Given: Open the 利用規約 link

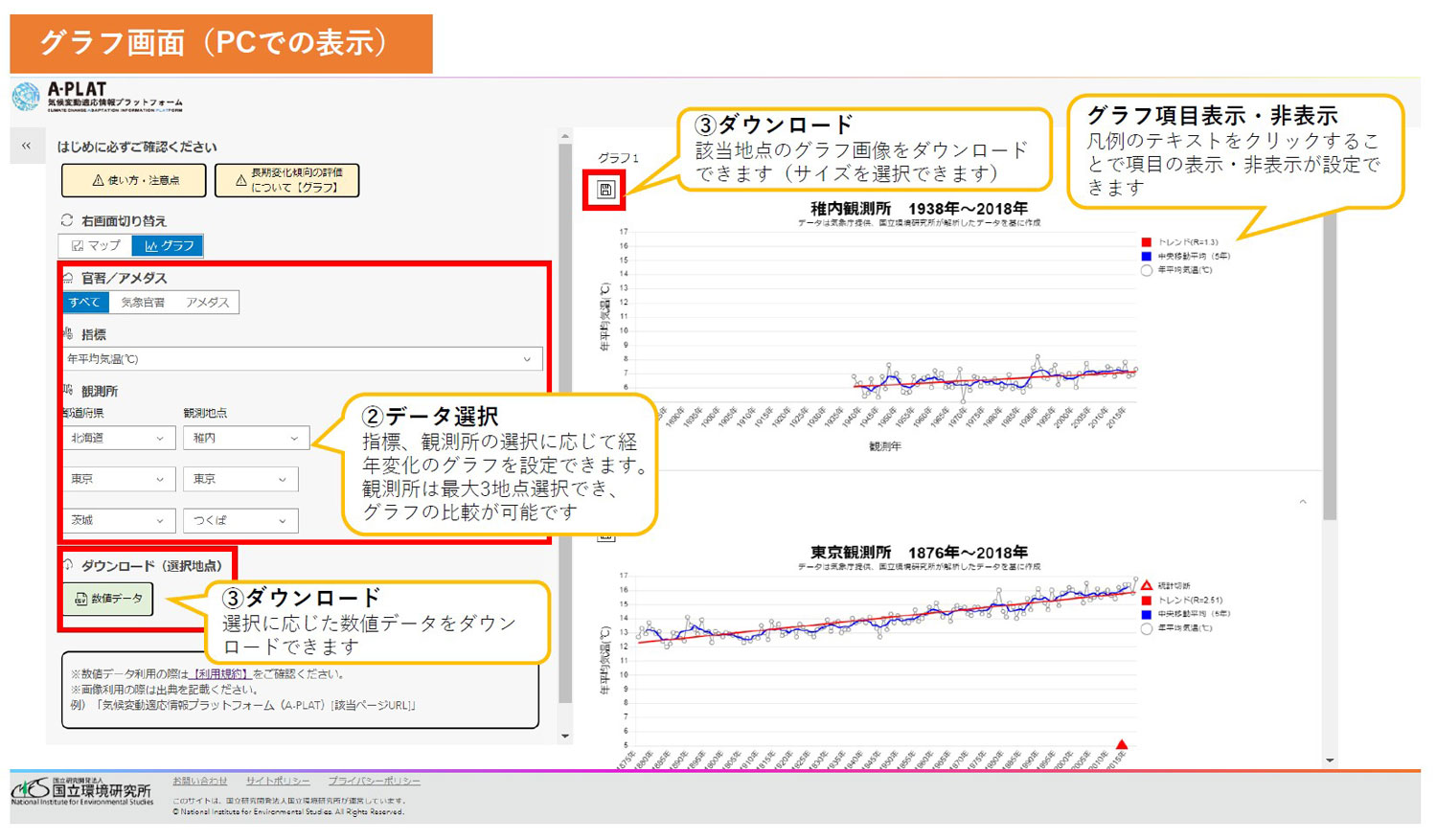Looking at the screenshot, I should click(x=219, y=674).
